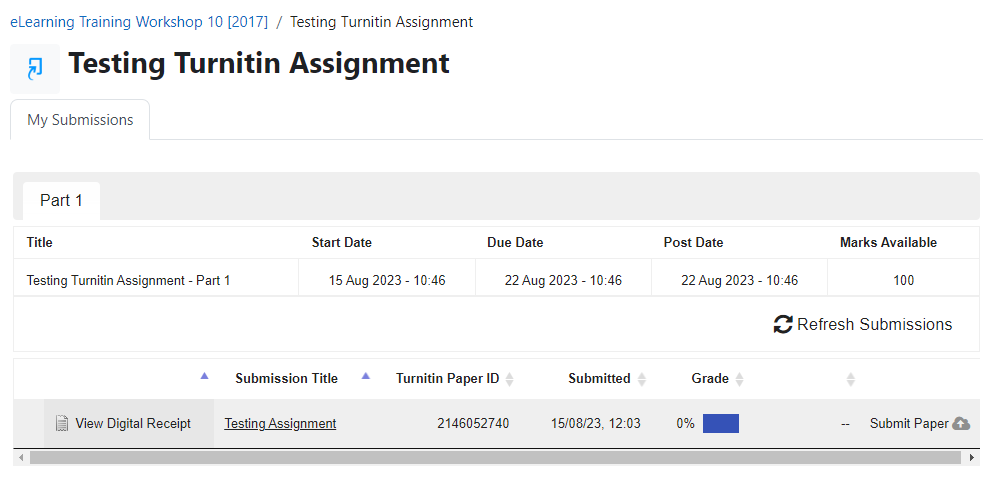Click sort arrows on unlabeled last column
The width and height of the screenshot is (998, 482).
tap(851, 379)
